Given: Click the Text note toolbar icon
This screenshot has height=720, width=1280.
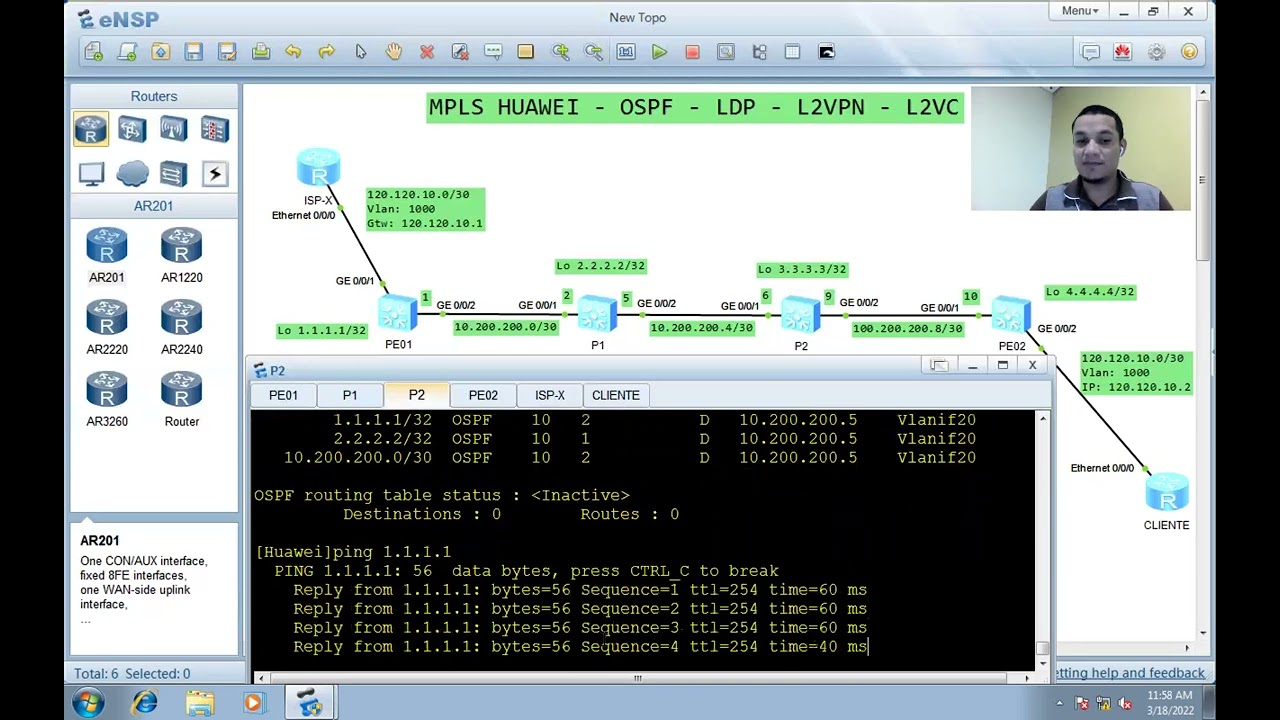Looking at the screenshot, I should [493, 52].
